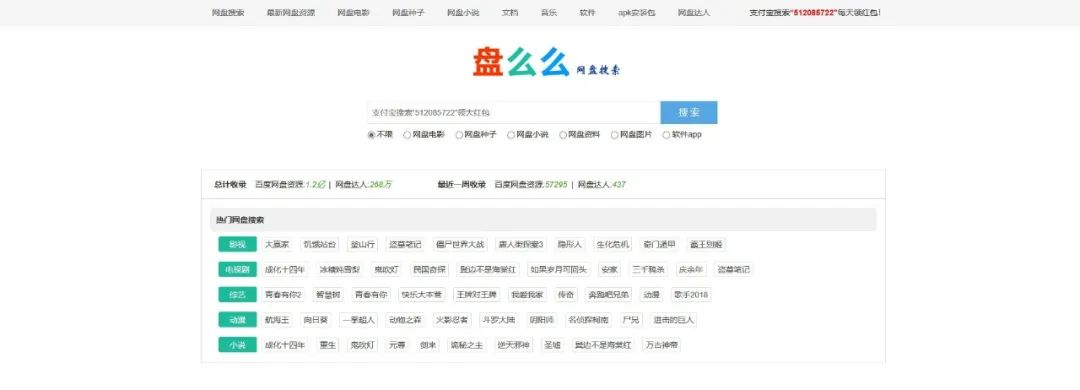Image resolution: width=1080 pixels, height=390 pixels.
Task: Open the 青春有你2 tag
Action: click(x=283, y=295)
